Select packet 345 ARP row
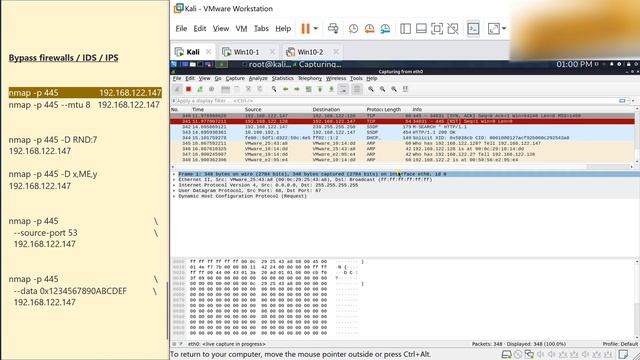Screen dimensions: 640x360 point(403,143)
